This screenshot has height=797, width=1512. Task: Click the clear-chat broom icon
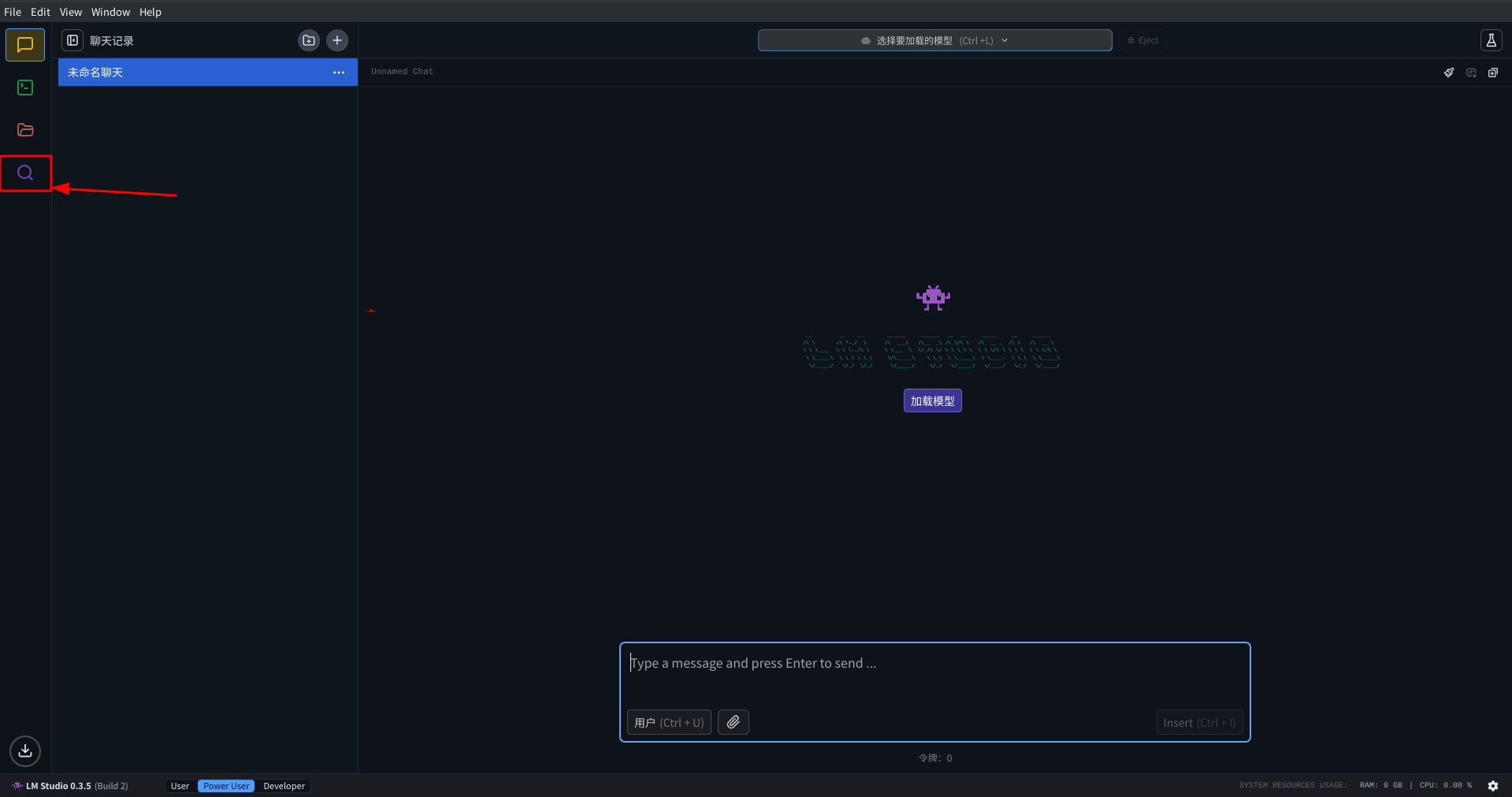[1449, 73]
